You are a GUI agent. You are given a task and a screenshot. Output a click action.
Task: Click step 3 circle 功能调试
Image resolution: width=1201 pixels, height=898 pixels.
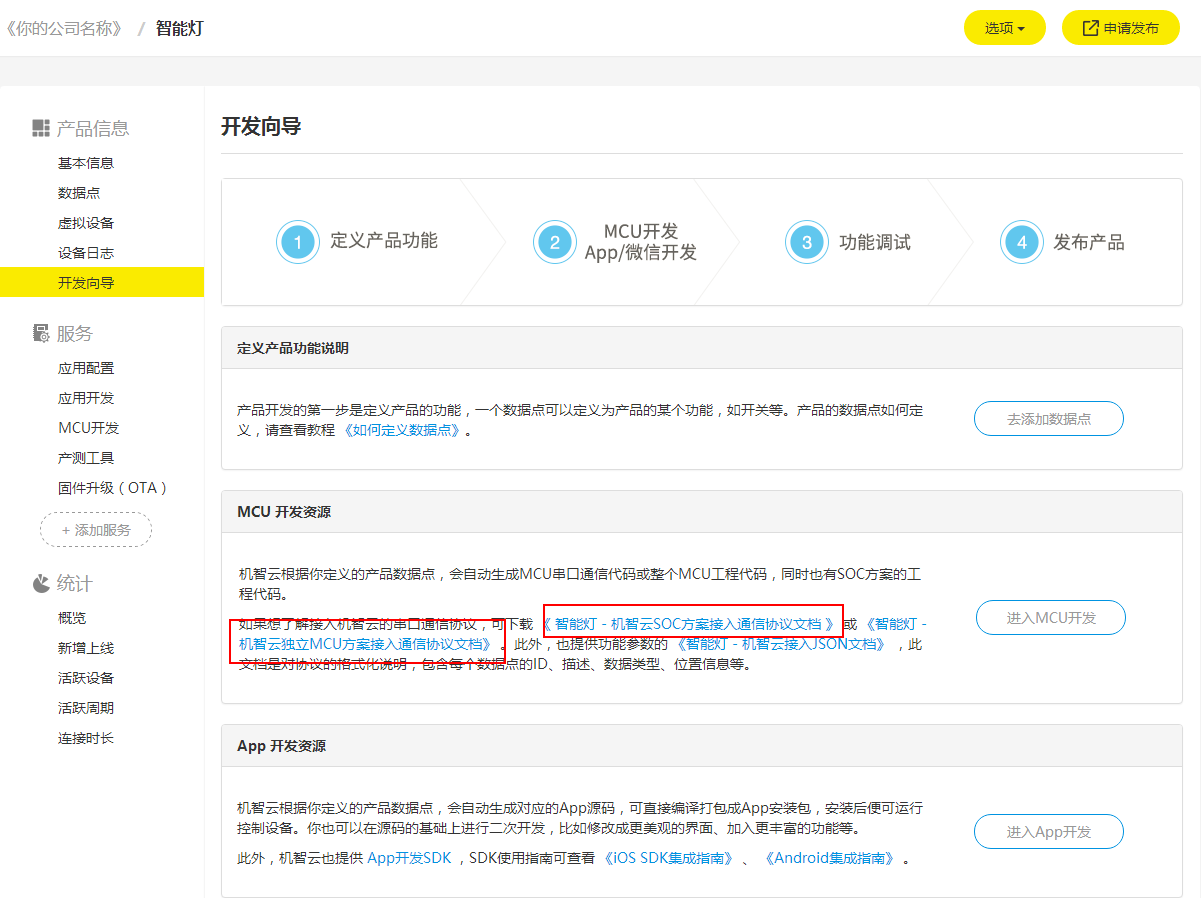(806, 242)
